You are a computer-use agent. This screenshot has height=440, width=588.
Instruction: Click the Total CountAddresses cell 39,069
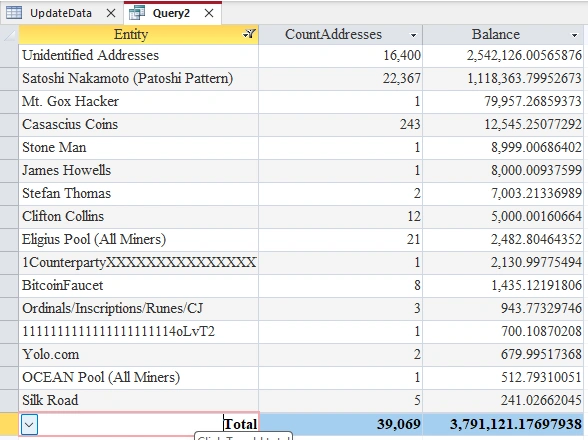(x=340, y=424)
